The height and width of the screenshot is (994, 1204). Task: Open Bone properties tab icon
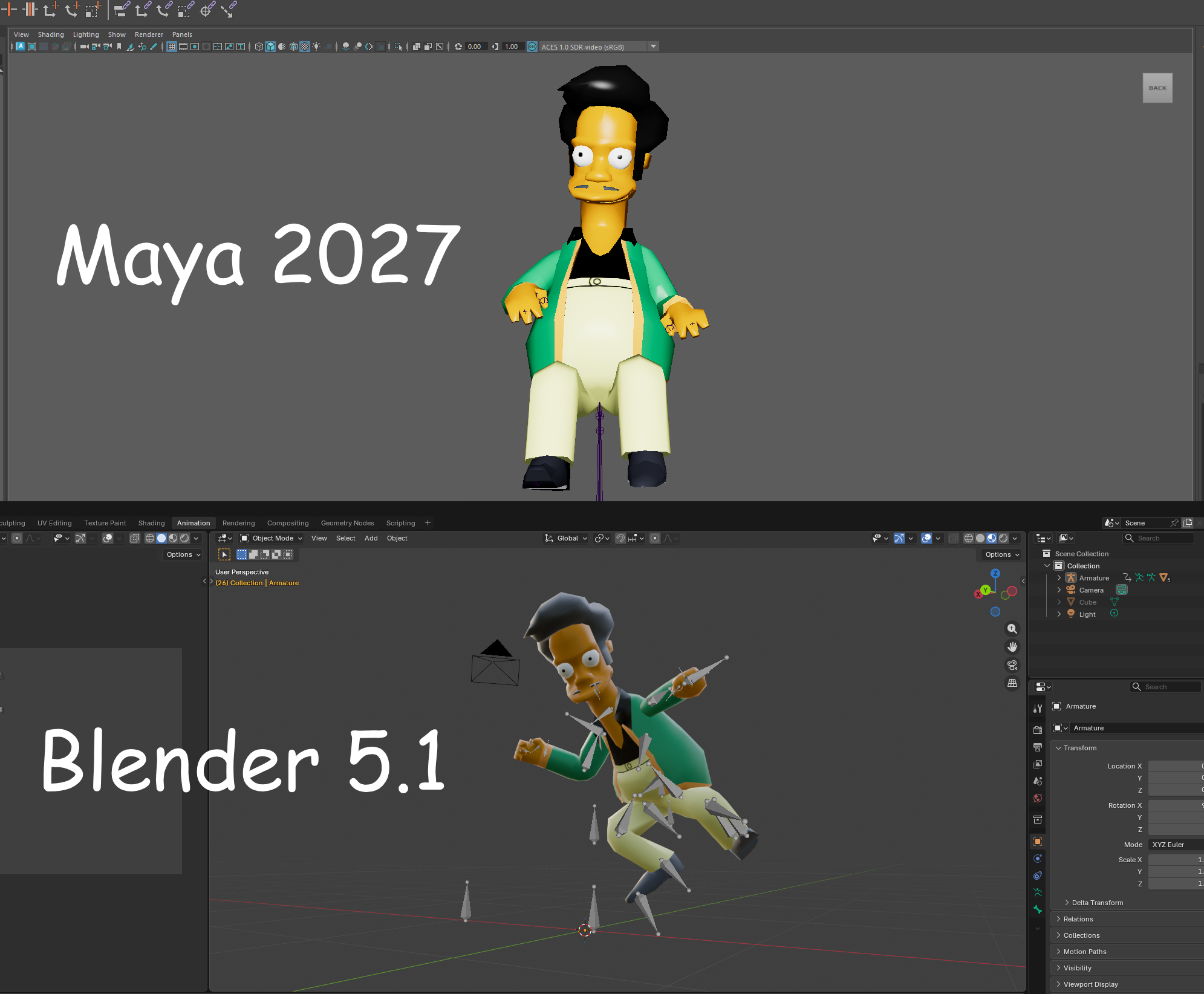pos(1038,909)
